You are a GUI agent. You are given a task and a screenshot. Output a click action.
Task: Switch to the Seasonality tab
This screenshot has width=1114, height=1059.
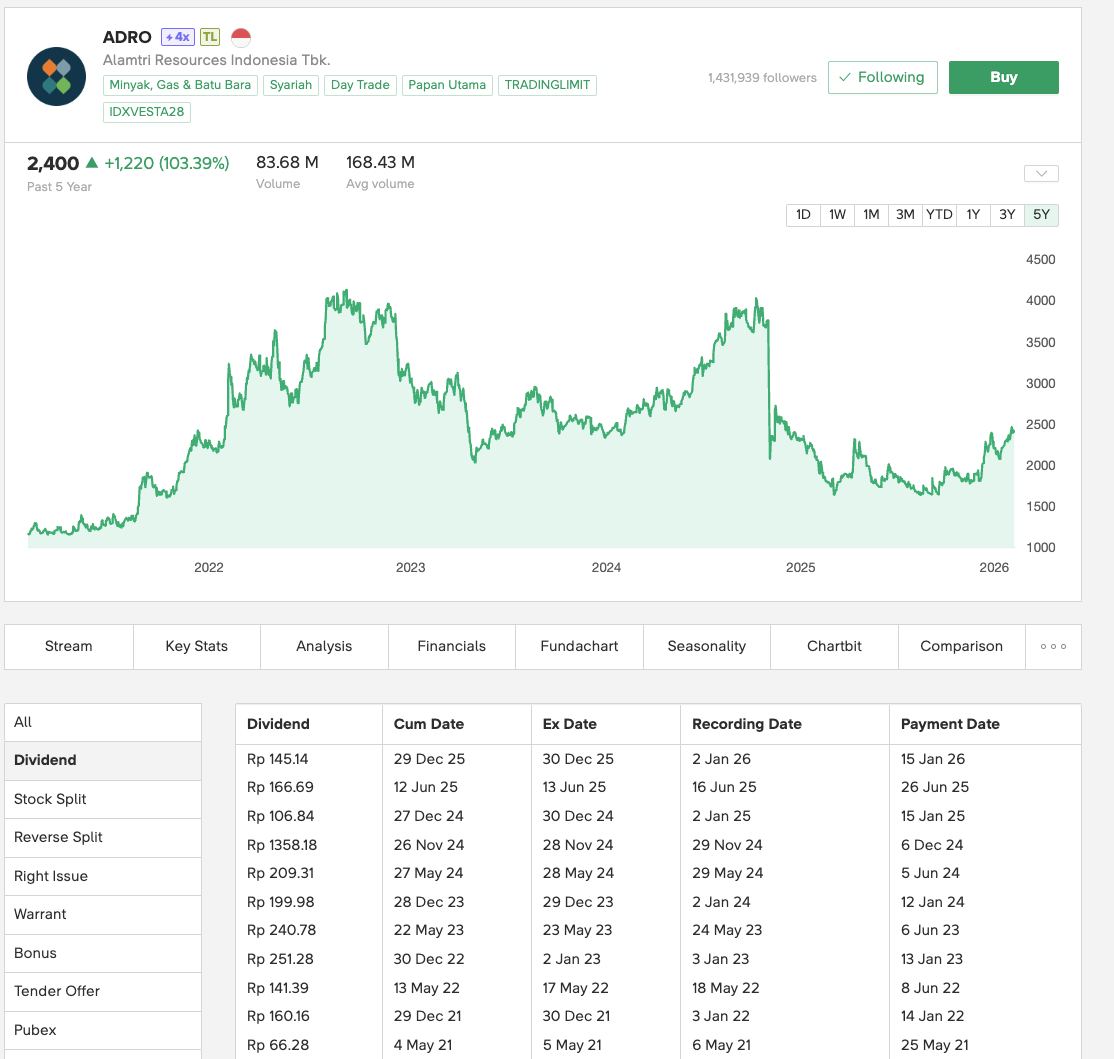tap(706, 646)
